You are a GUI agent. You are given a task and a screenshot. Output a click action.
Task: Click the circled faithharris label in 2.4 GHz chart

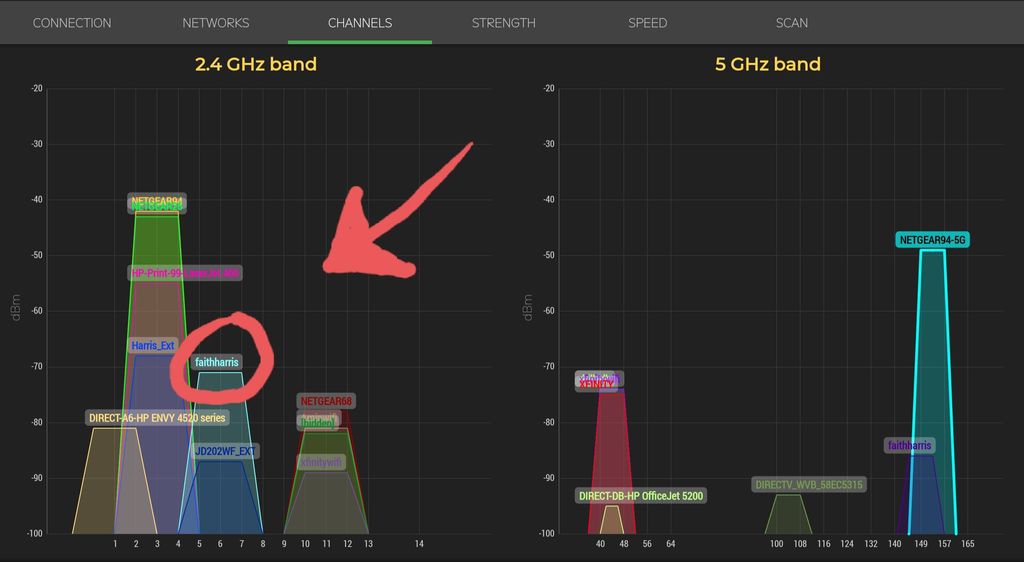point(217,362)
